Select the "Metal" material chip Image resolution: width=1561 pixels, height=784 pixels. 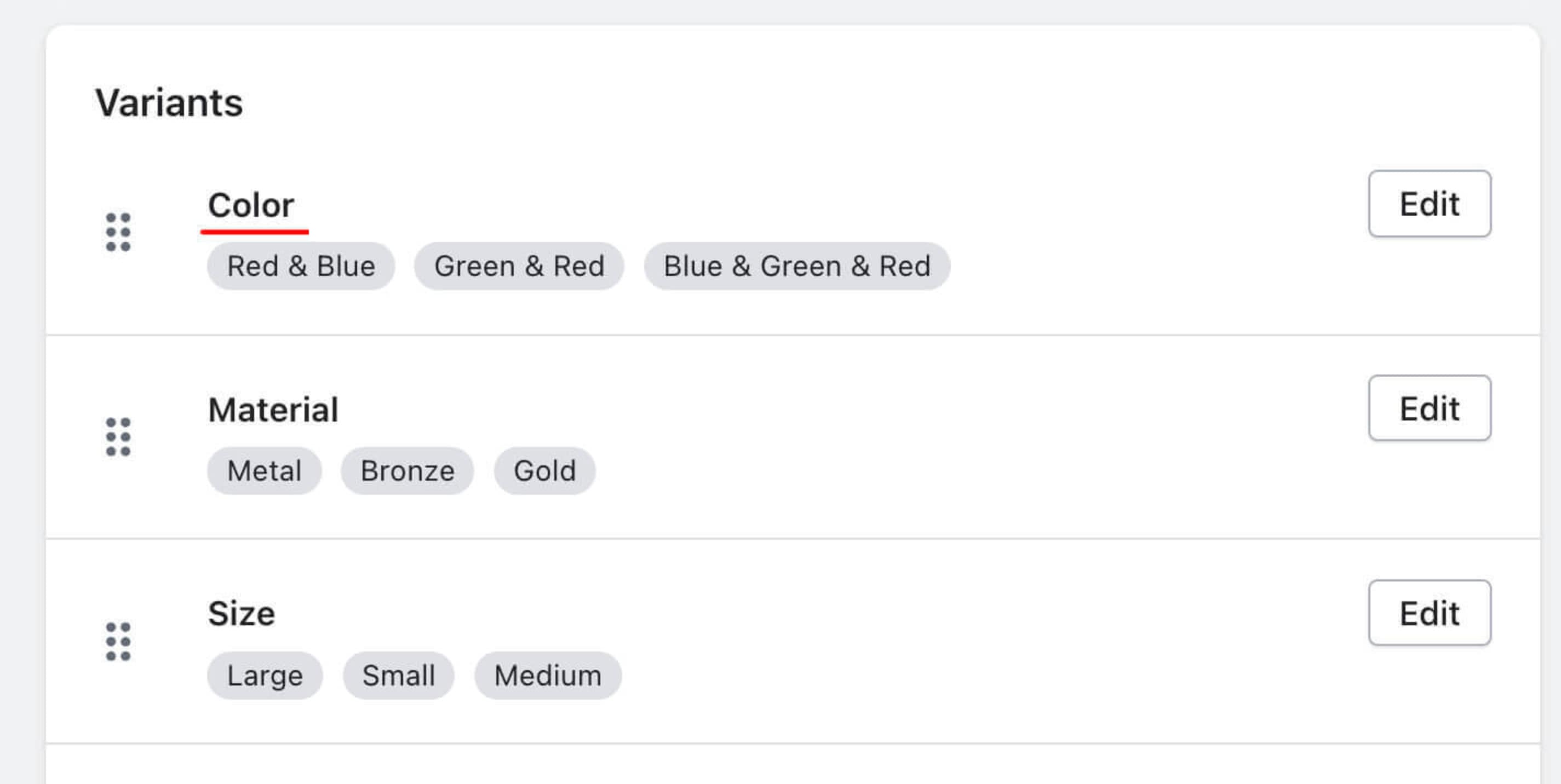263,471
